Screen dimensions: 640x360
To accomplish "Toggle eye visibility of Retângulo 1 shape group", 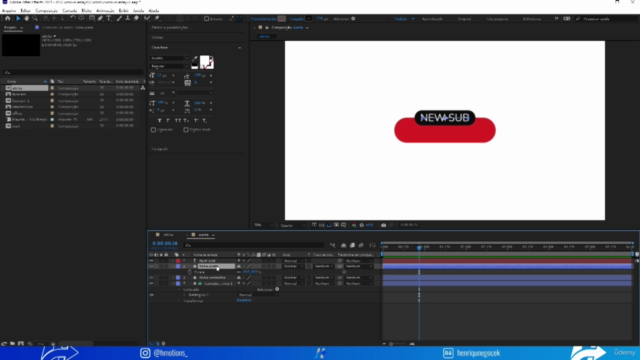I will click(151, 295).
